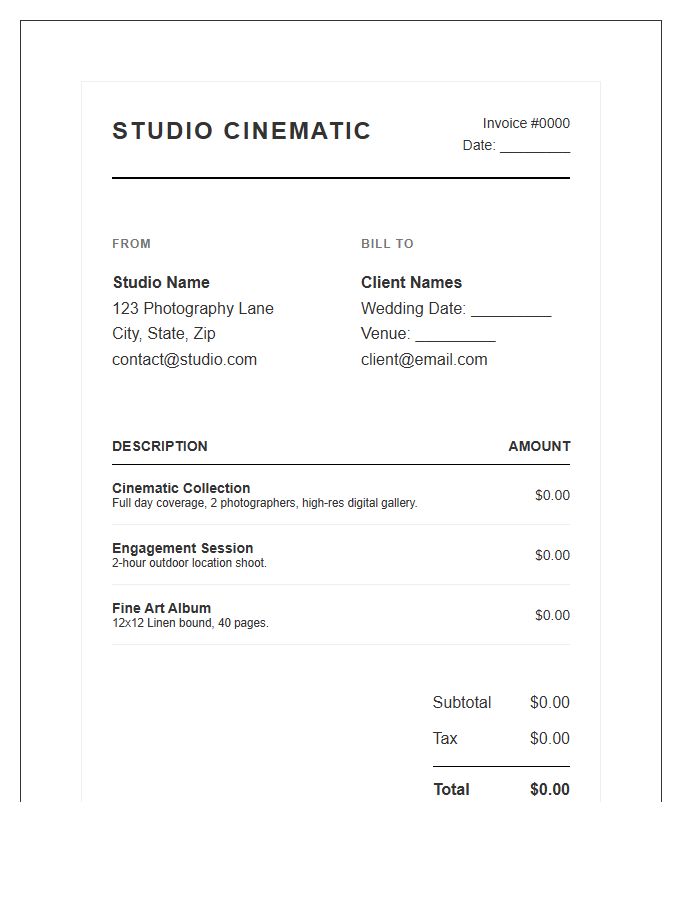
Task: Click the AMOUNT column header
Action: [x=539, y=447]
